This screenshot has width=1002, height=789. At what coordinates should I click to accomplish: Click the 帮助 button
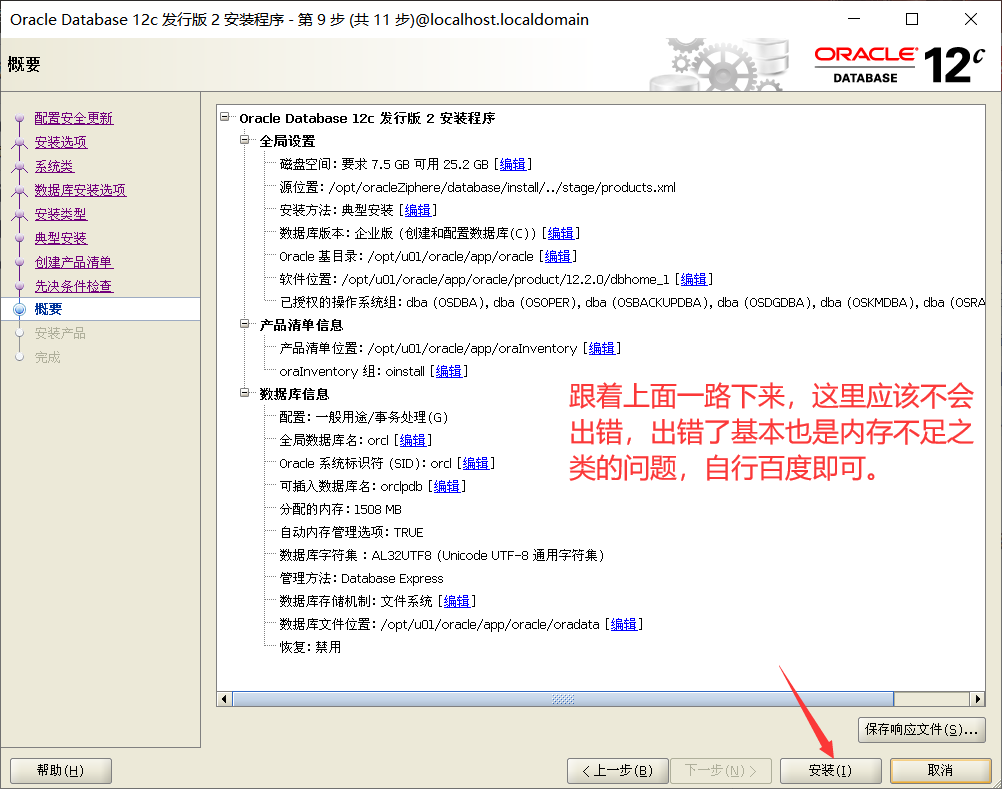[61, 770]
